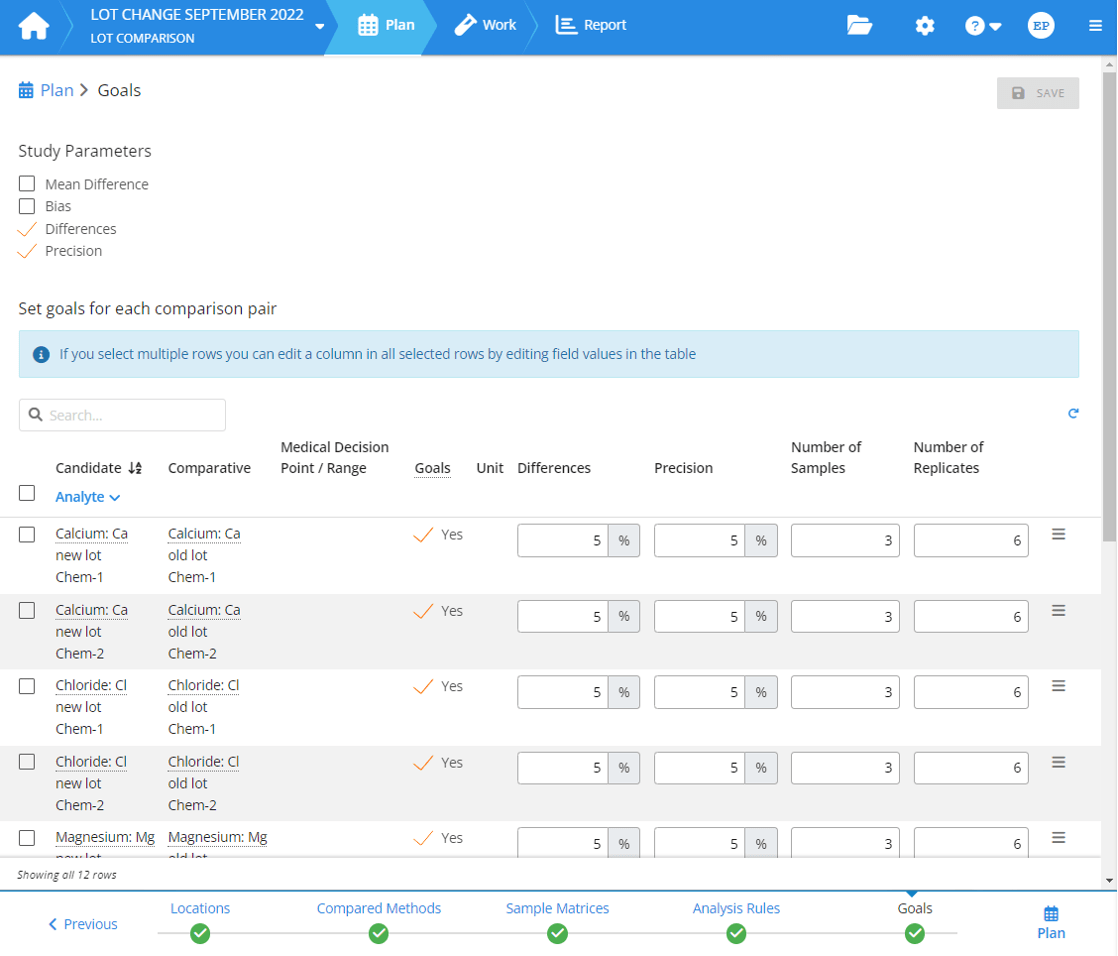Switch to the Work tab
Viewport: 1118px width, 956px height.
pyautogui.click(x=486, y=25)
